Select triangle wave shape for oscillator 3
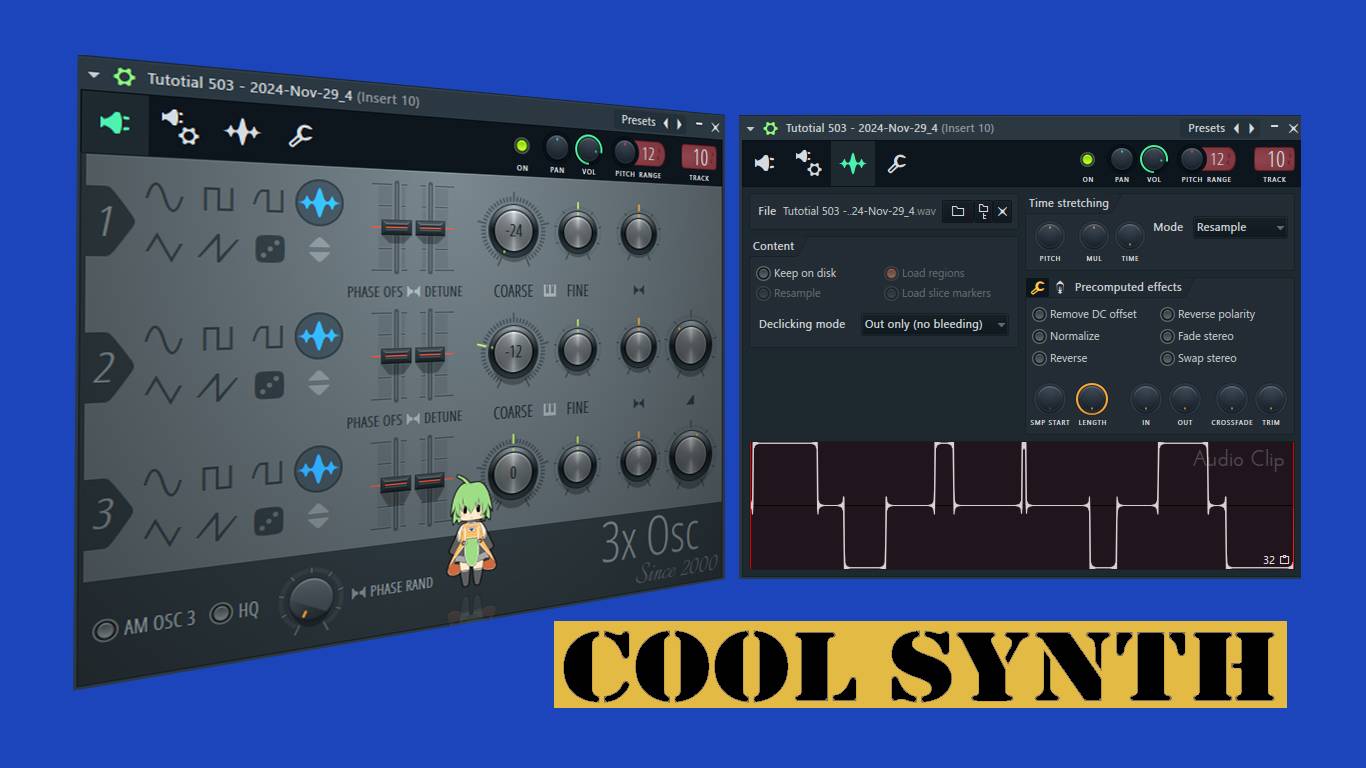This screenshot has height=768, width=1366. click(x=164, y=531)
